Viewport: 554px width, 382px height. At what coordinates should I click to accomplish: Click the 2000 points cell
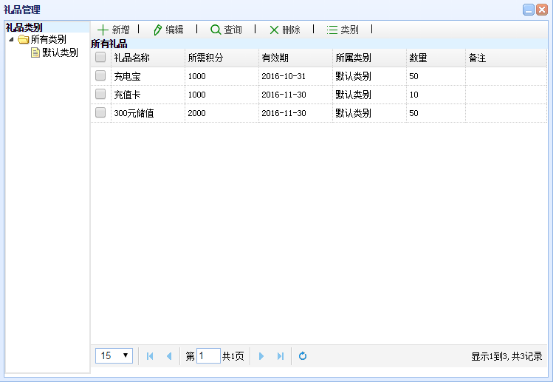point(222,113)
